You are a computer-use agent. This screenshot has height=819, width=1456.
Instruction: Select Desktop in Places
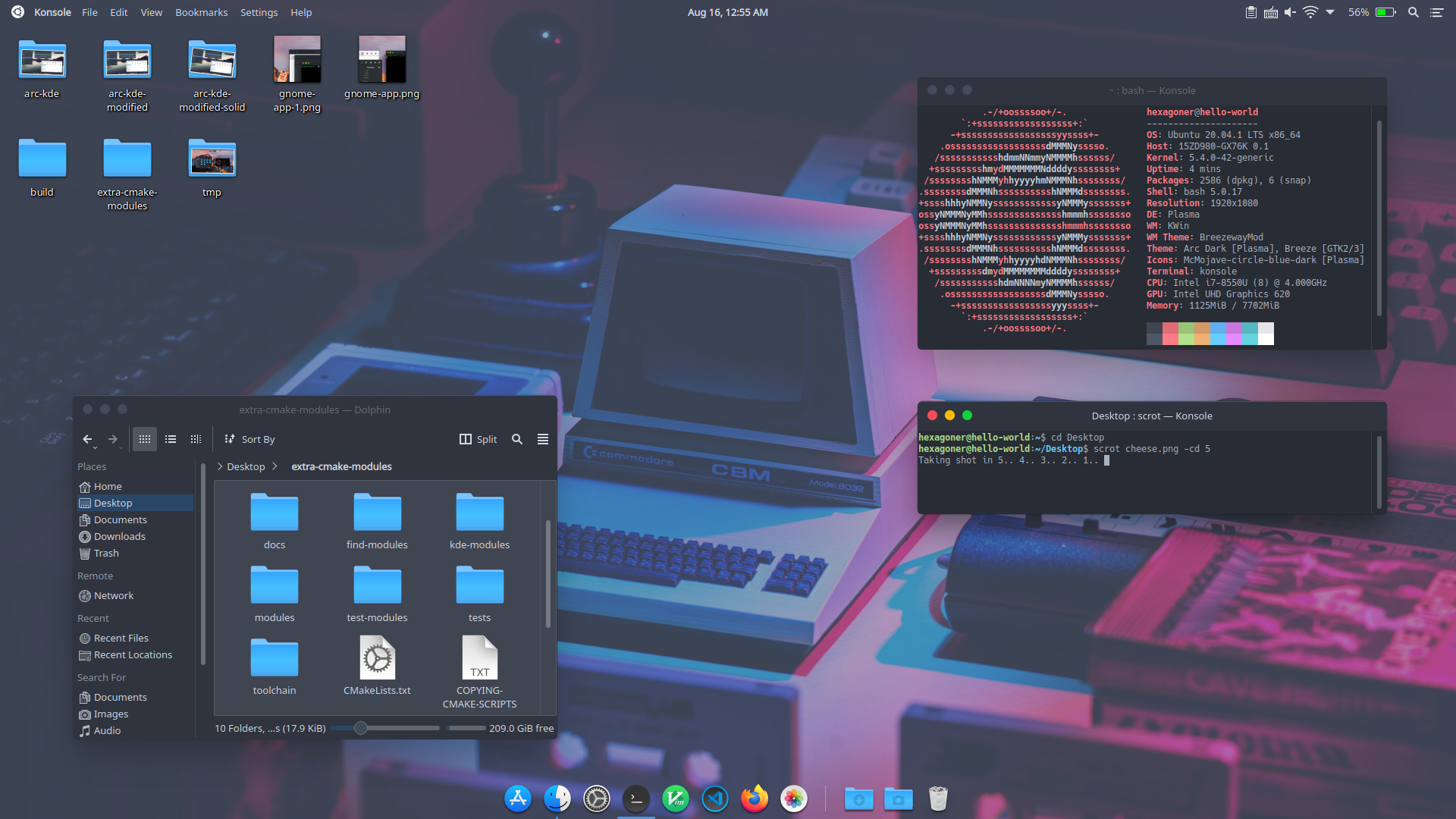coord(135,503)
